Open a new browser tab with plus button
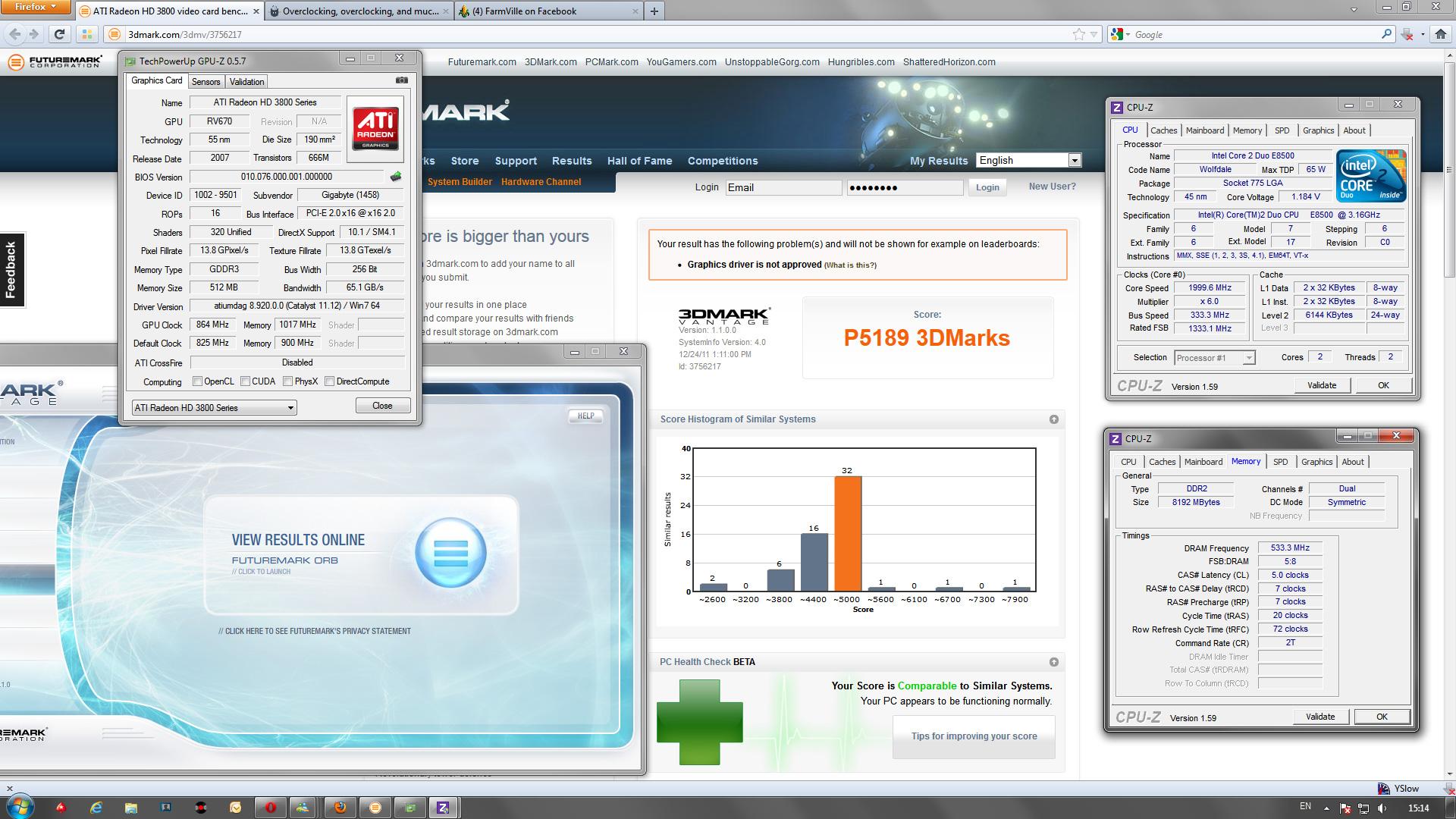Screen dimensions: 1456x819 pyautogui.click(x=654, y=11)
